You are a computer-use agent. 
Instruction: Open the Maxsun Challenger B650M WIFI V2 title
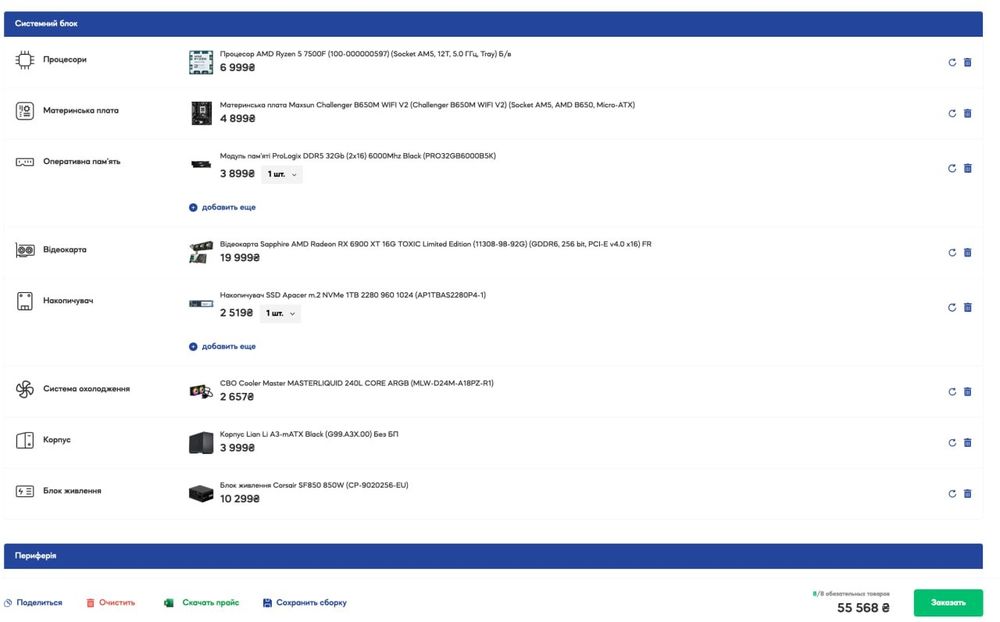[x=427, y=105]
